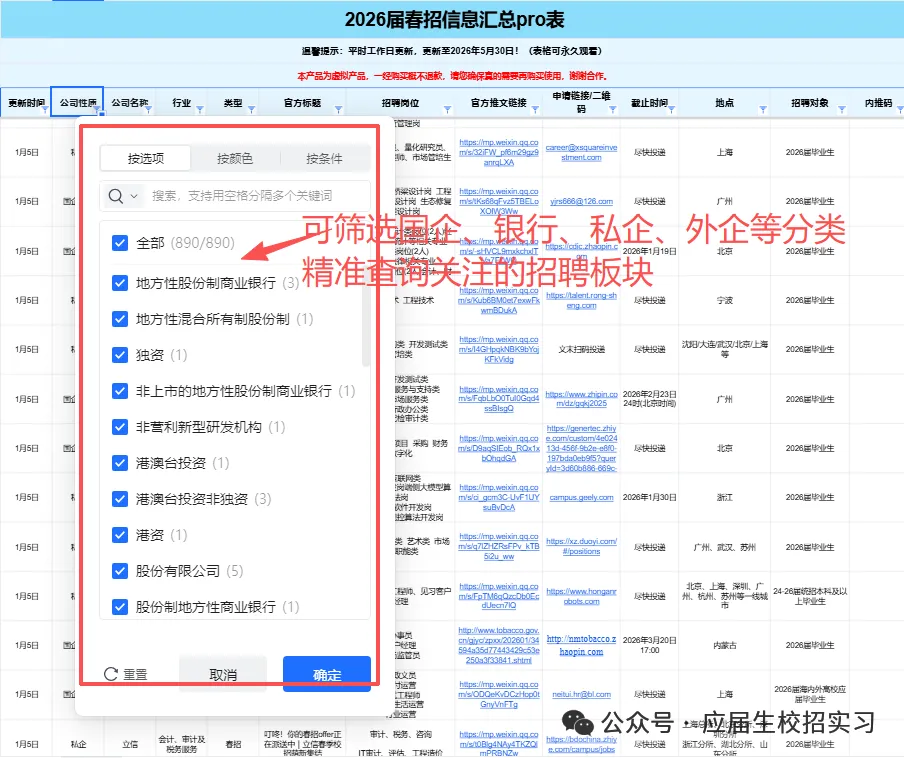Confirm filter with 确定 button

tap(327, 674)
